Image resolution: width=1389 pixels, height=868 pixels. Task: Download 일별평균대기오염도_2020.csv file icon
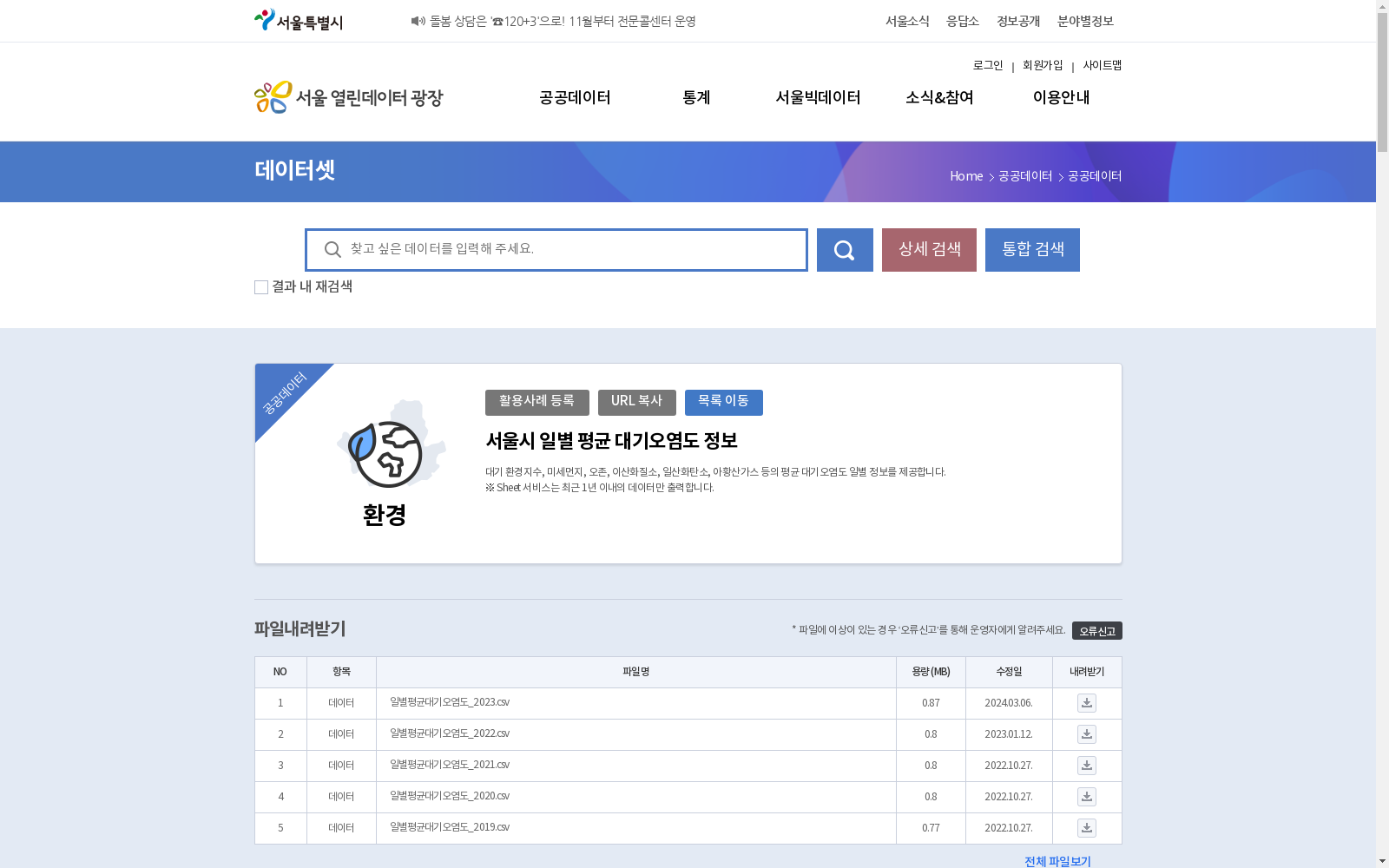[1087, 797]
